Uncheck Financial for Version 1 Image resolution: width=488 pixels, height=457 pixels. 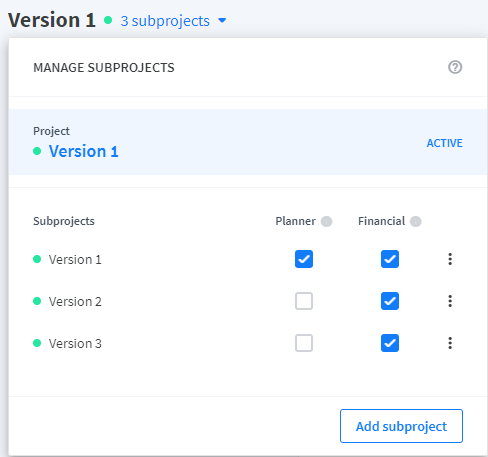[390, 259]
